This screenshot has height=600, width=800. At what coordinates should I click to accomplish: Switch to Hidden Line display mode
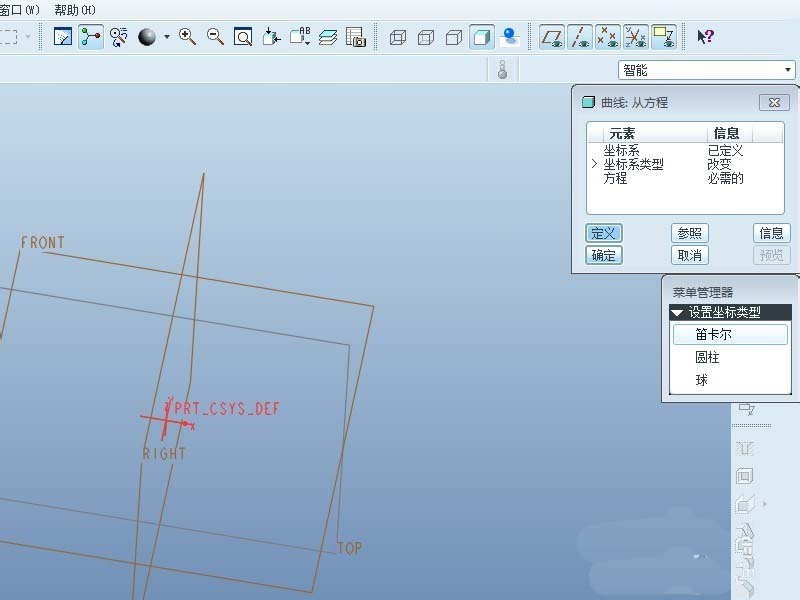(x=426, y=37)
